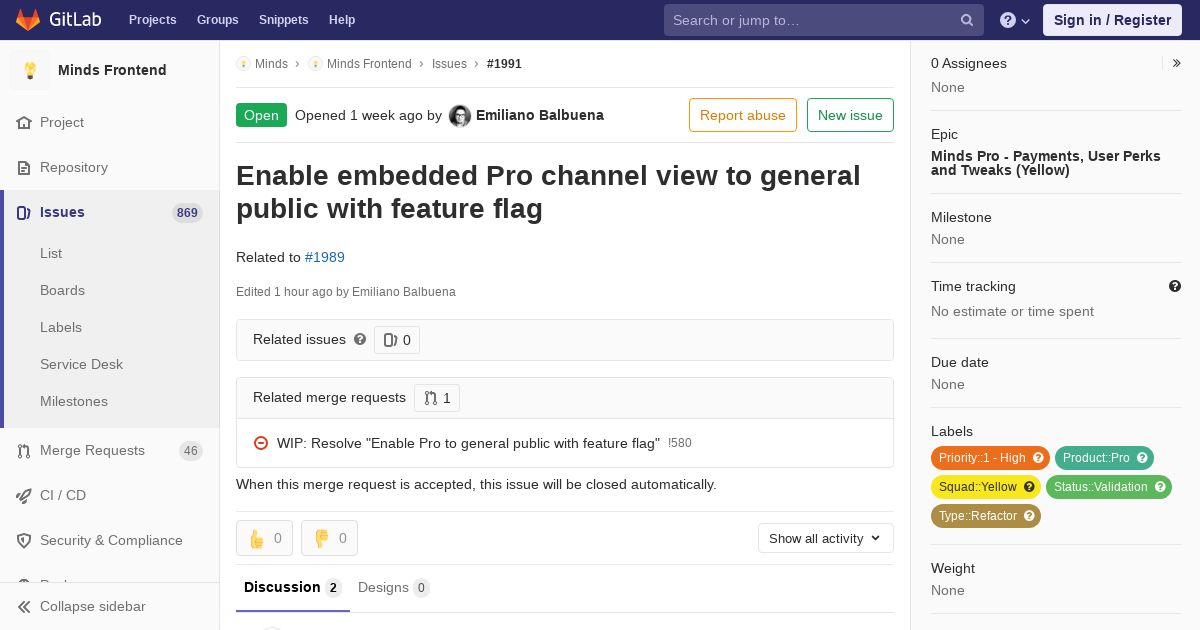This screenshot has height=630, width=1200.
Task: Open Emiliano Balbuena's profile name link
Action: [540, 115]
